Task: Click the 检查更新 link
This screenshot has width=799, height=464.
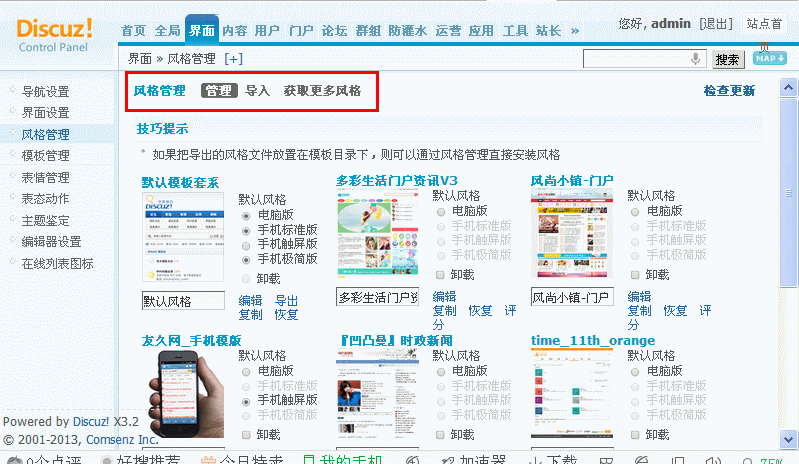Action: point(729,91)
